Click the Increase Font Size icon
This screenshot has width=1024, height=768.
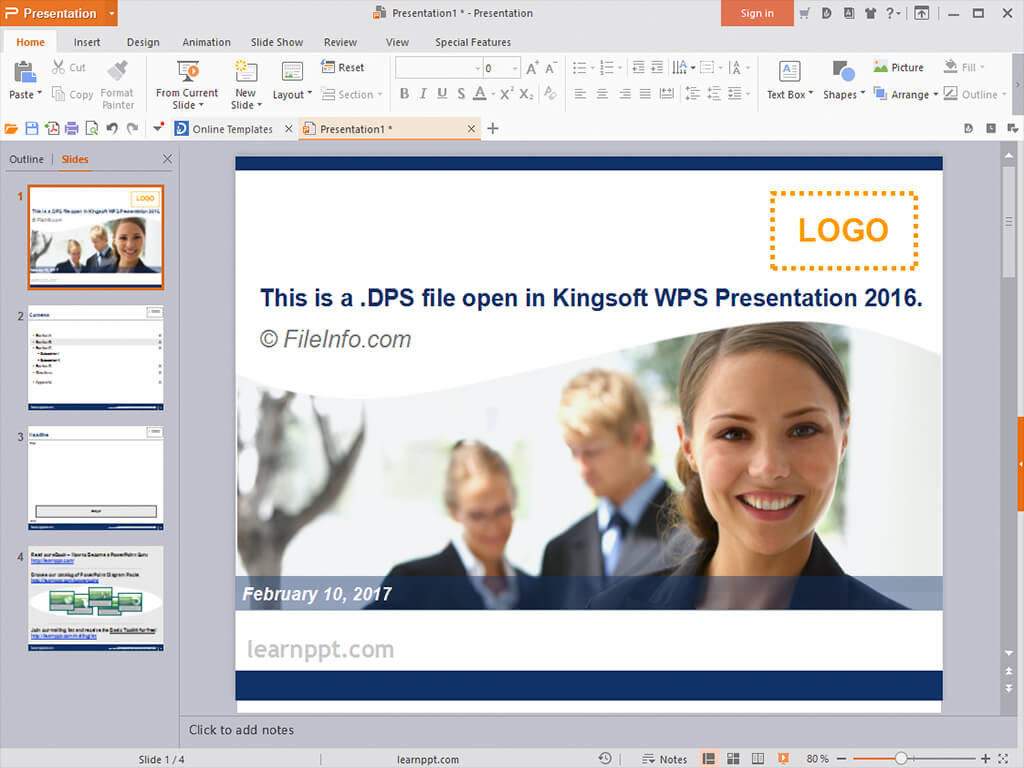(x=532, y=68)
